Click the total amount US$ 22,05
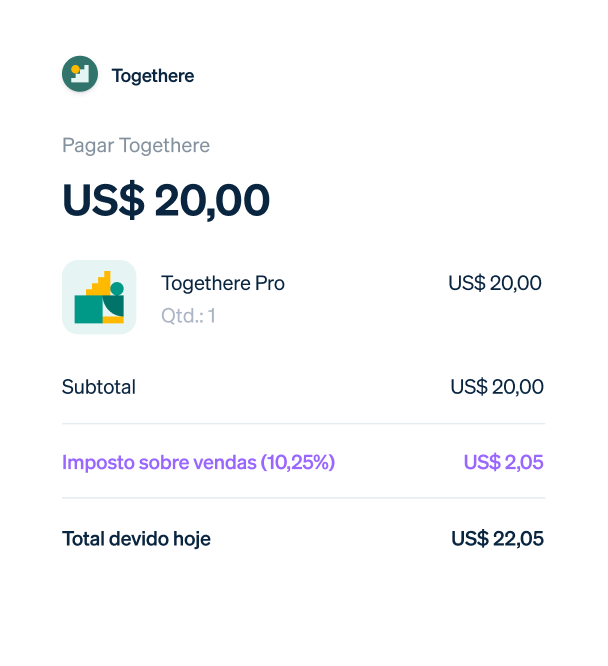This screenshot has height=666, width=608. [498, 539]
